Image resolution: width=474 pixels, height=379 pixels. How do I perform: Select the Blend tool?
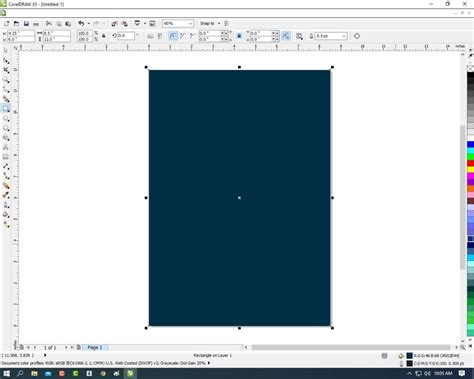tap(6, 186)
